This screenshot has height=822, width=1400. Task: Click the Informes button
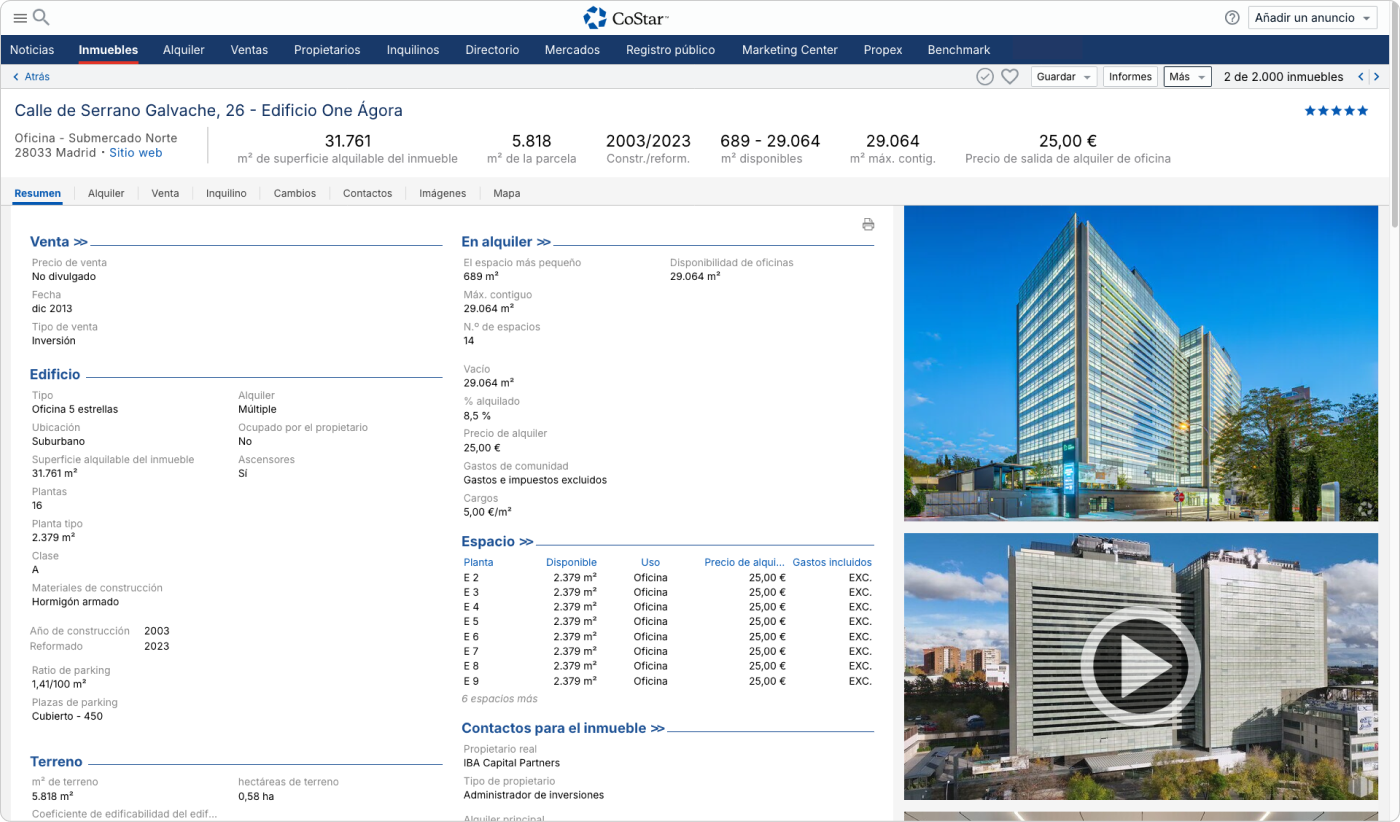pyautogui.click(x=1130, y=77)
